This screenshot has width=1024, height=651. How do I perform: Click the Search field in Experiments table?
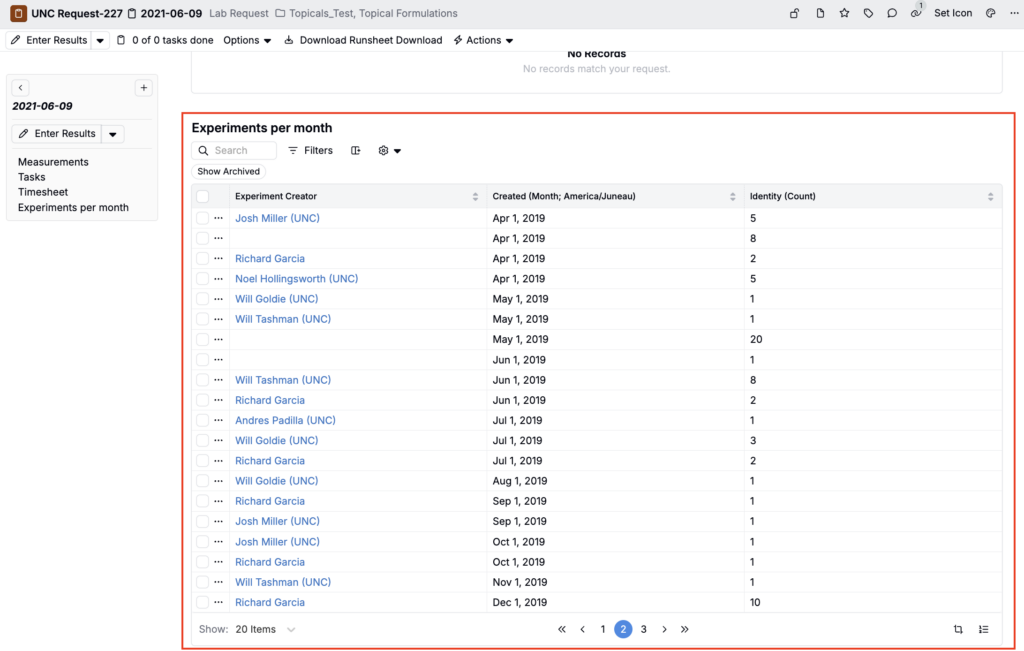tap(234, 150)
